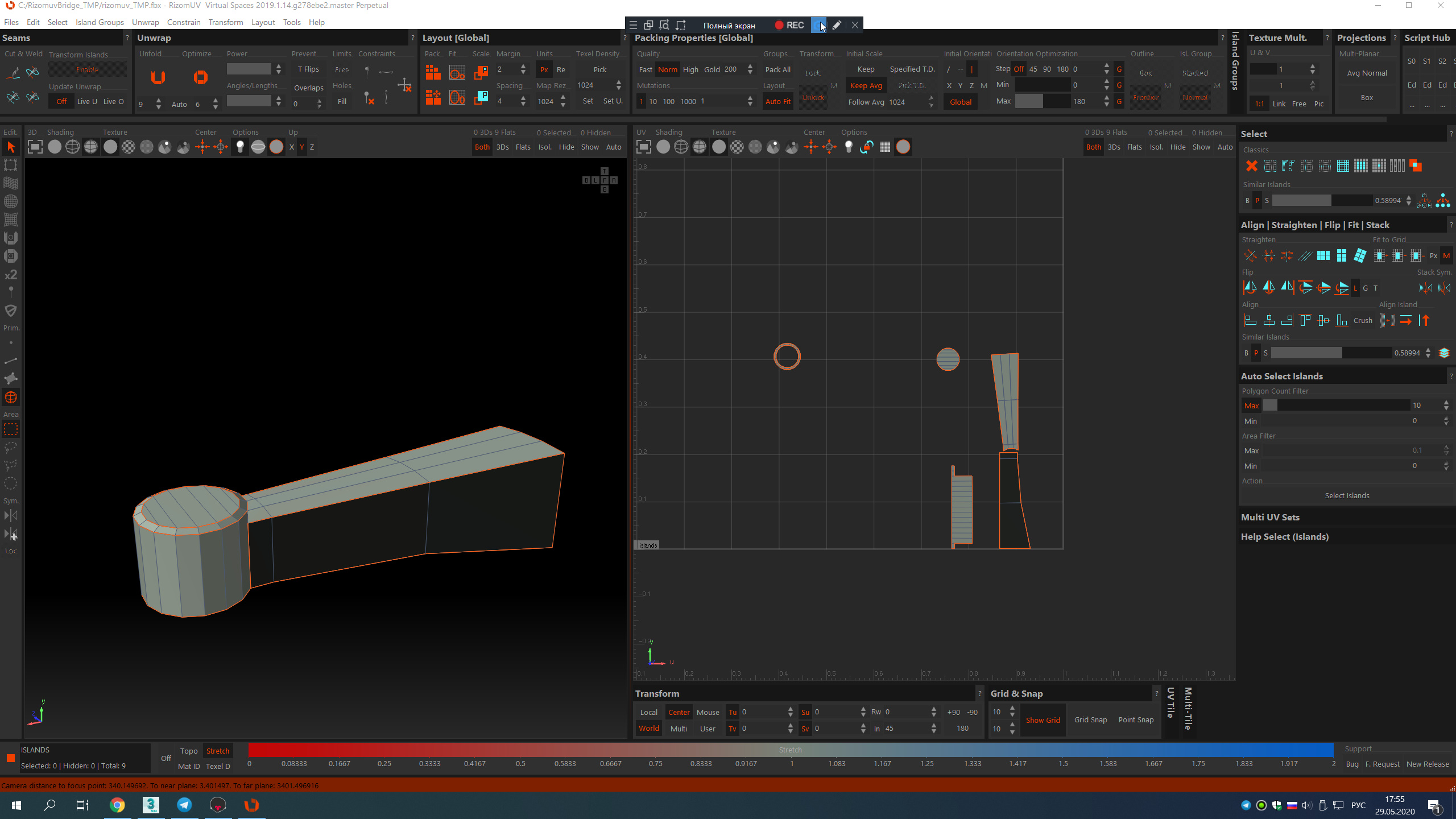1456x819 pixels.
Task: Click Auto Fit layout button
Action: point(777,102)
